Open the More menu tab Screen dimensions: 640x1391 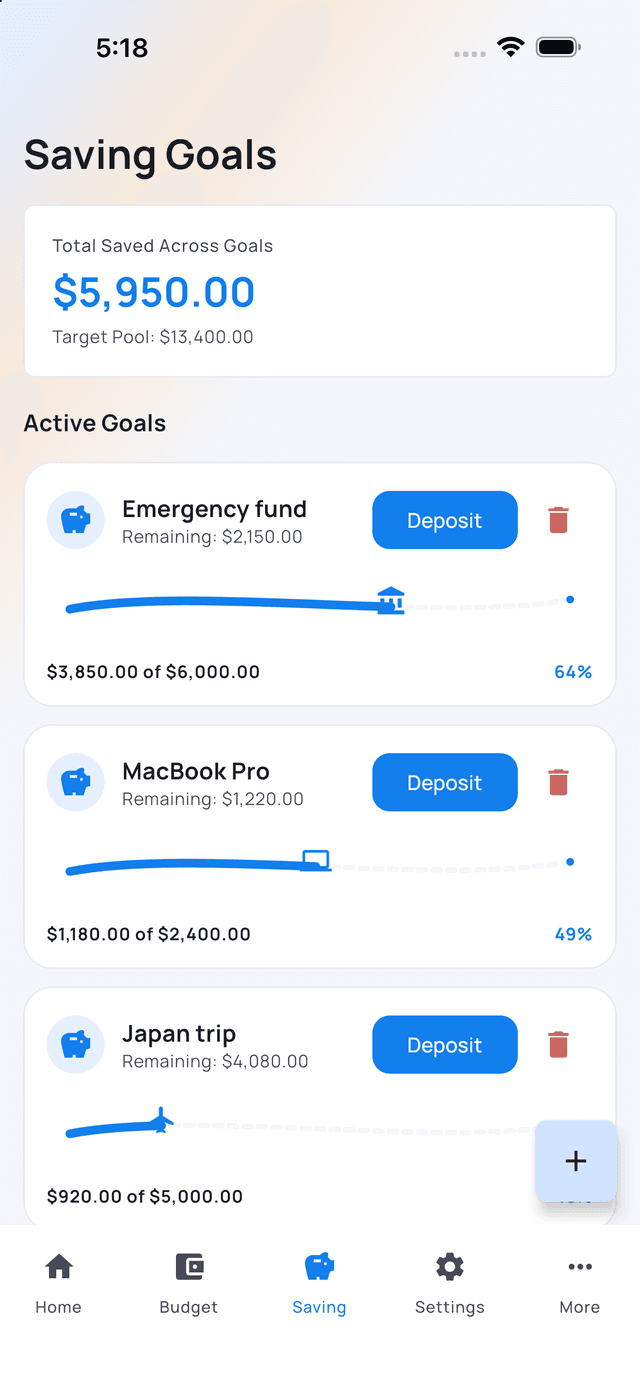point(580,1284)
